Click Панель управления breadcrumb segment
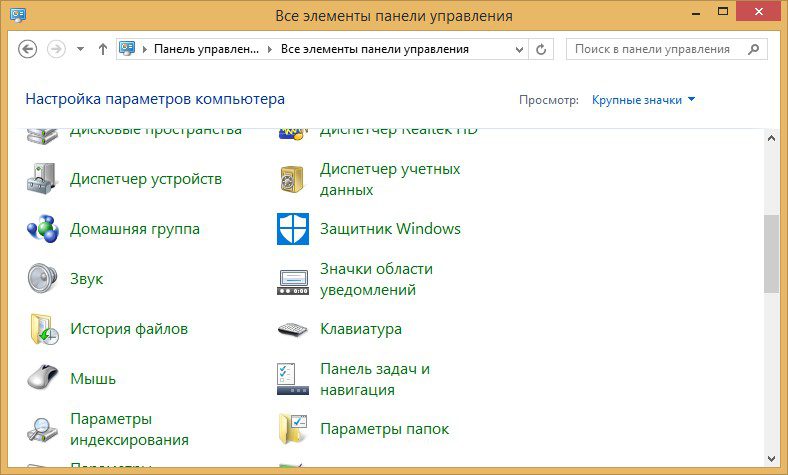 click(x=206, y=49)
